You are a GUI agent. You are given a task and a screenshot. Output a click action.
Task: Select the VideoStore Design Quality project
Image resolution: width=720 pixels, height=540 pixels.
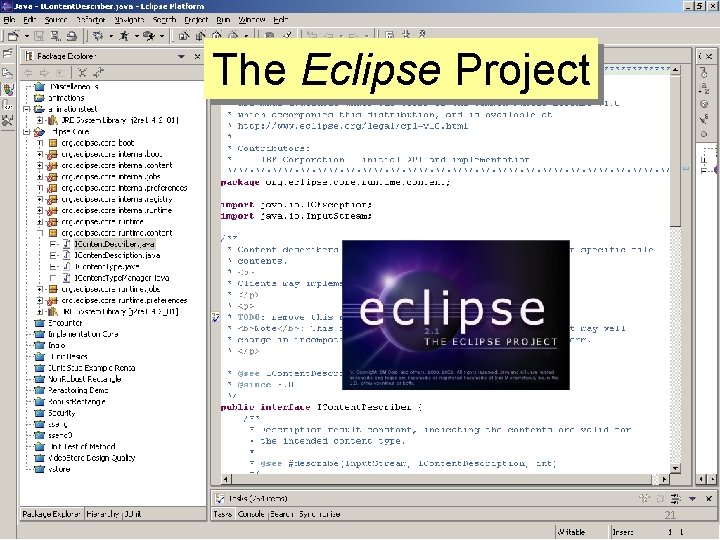(91, 458)
